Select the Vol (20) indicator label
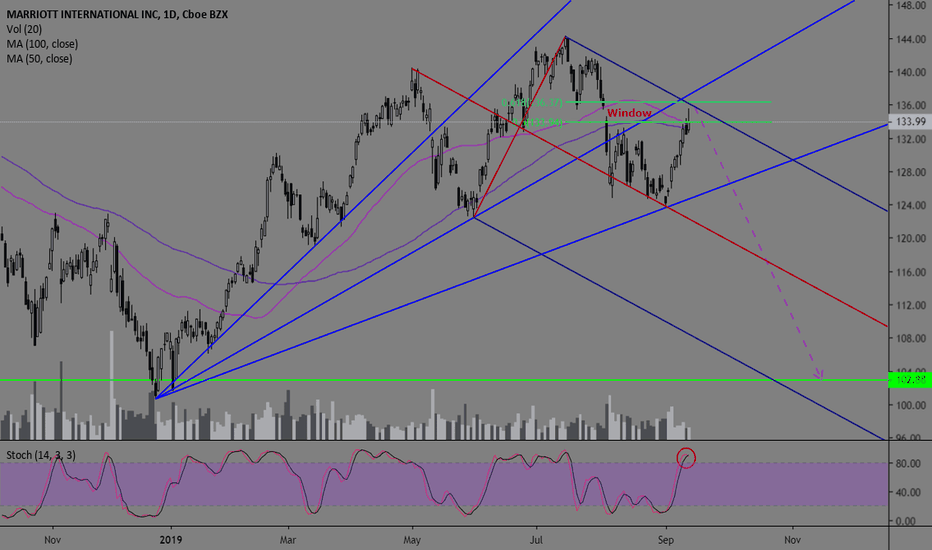Image resolution: width=932 pixels, height=550 pixels. point(24,29)
